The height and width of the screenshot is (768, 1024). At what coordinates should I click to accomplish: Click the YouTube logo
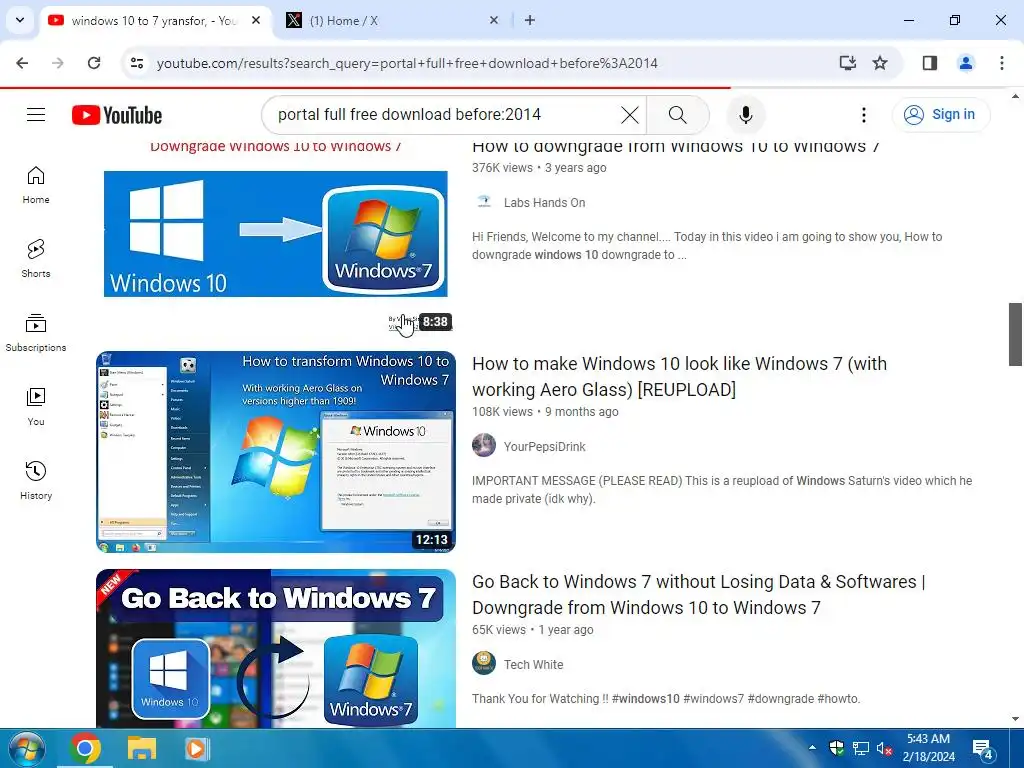click(117, 115)
